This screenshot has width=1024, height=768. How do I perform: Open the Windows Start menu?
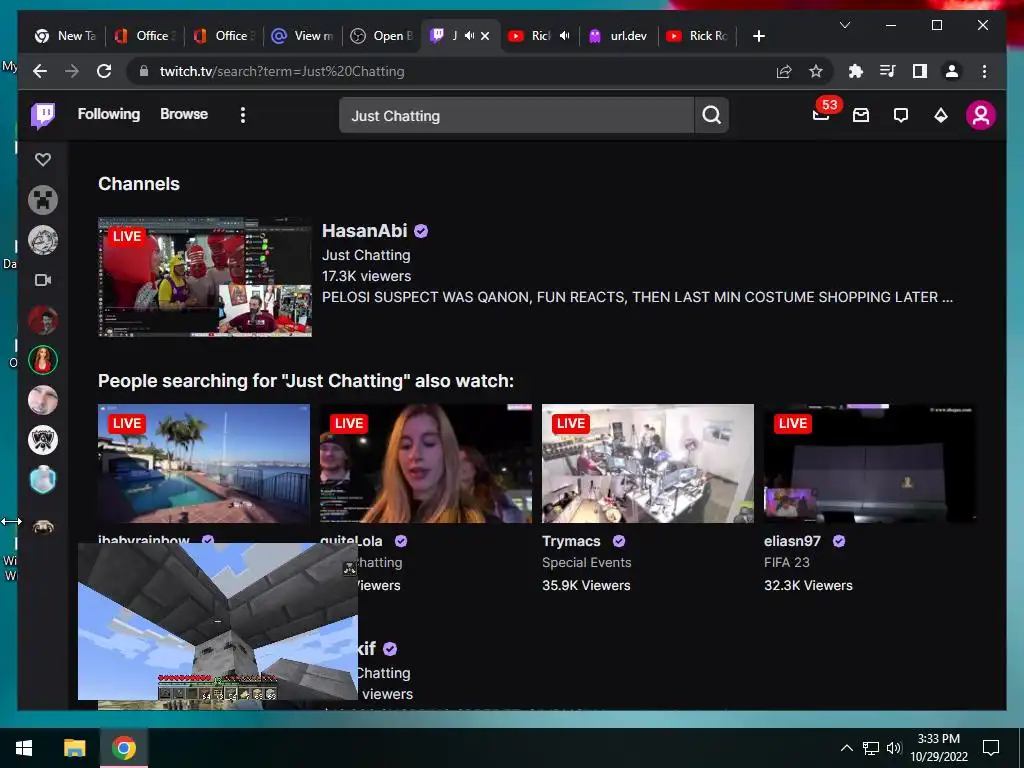tap(24, 748)
